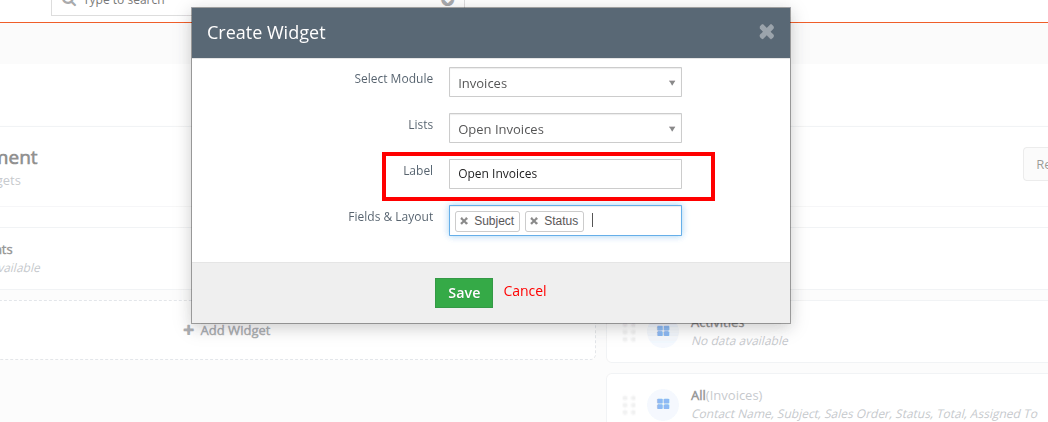Grab the All Invoices widget drag handle
Screen dimensions: 1048x422
[629, 405]
